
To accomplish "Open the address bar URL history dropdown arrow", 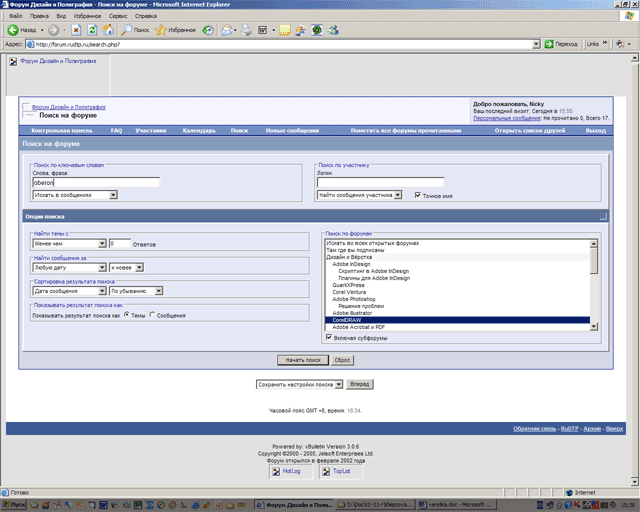I will (536, 44).
